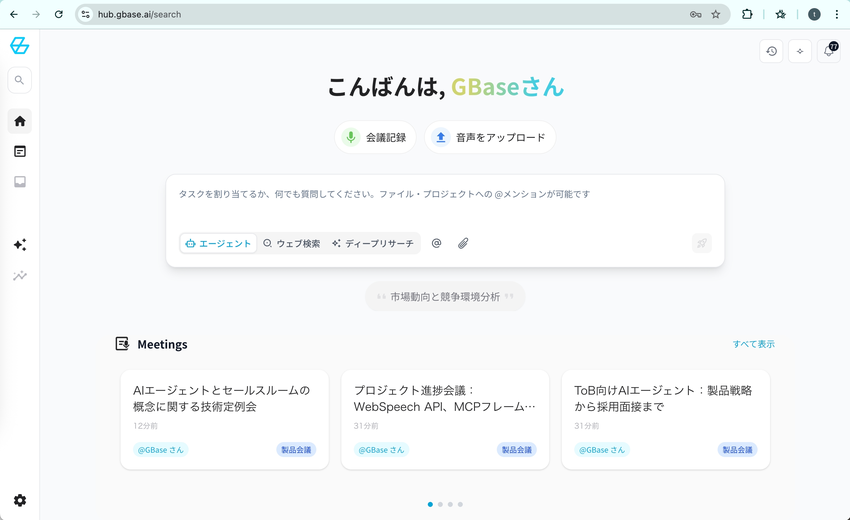Click the mention @ icon
The image size is (850, 520).
click(x=436, y=243)
